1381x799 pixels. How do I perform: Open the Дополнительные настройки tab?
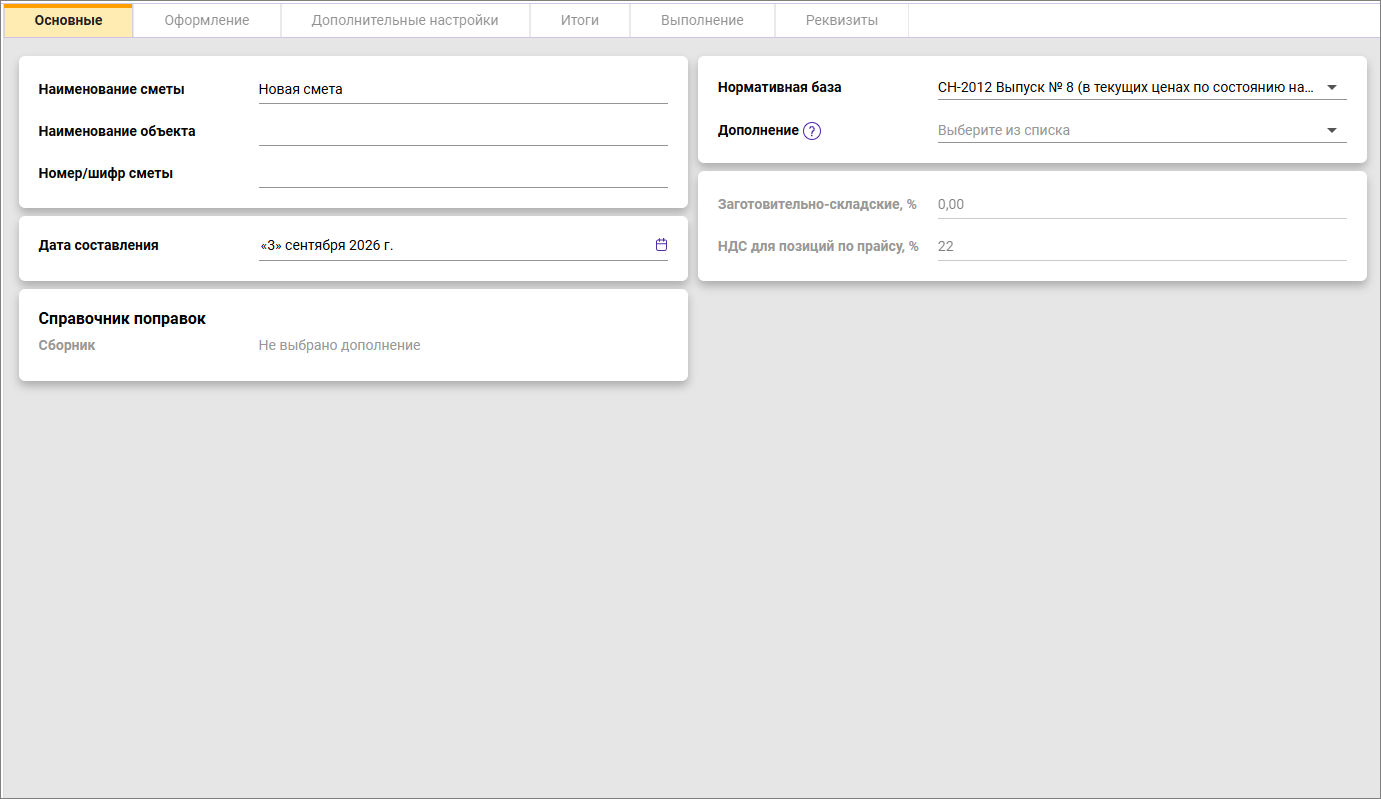coord(405,20)
